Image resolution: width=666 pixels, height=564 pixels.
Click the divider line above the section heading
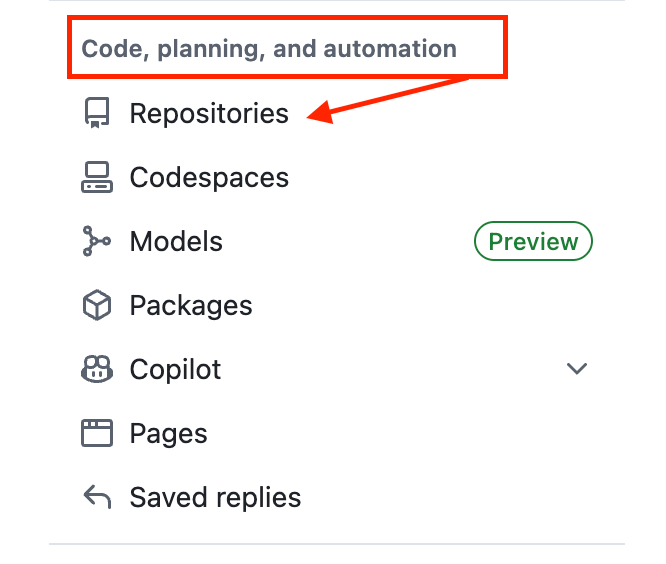tap(337, 1)
